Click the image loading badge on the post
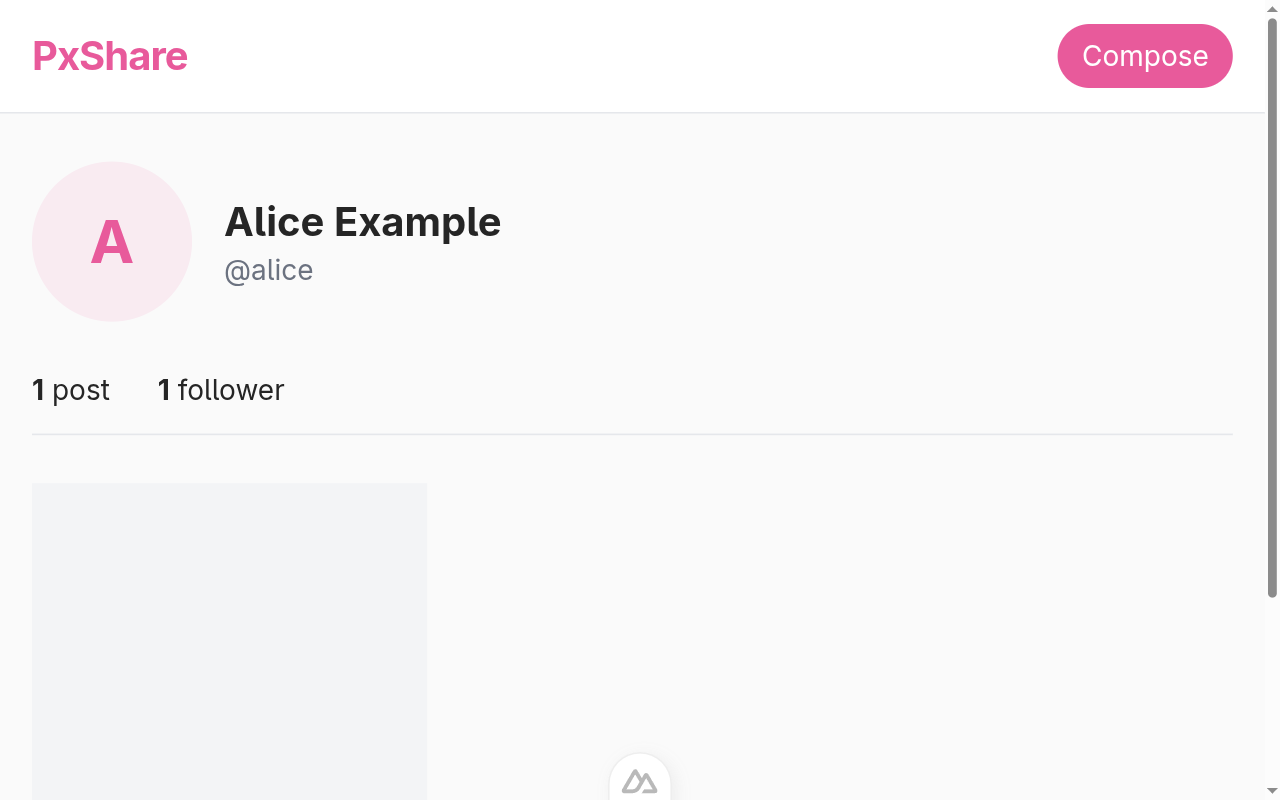This screenshot has width=1280, height=800. 639,783
